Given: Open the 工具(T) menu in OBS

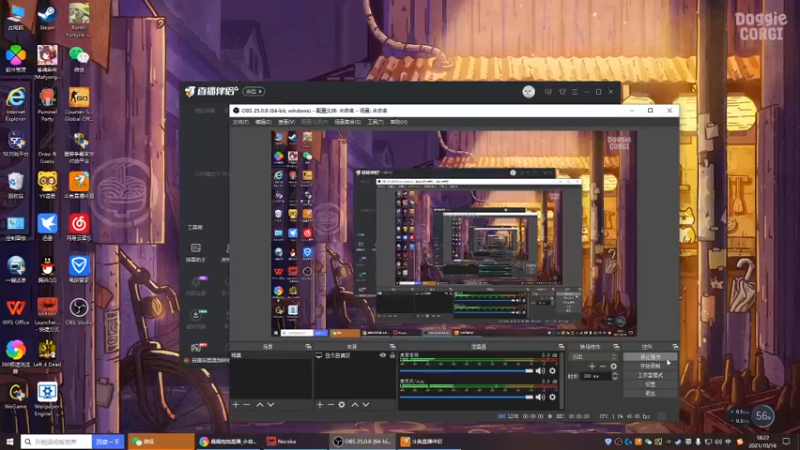Looking at the screenshot, I should (x=376, y=122).
